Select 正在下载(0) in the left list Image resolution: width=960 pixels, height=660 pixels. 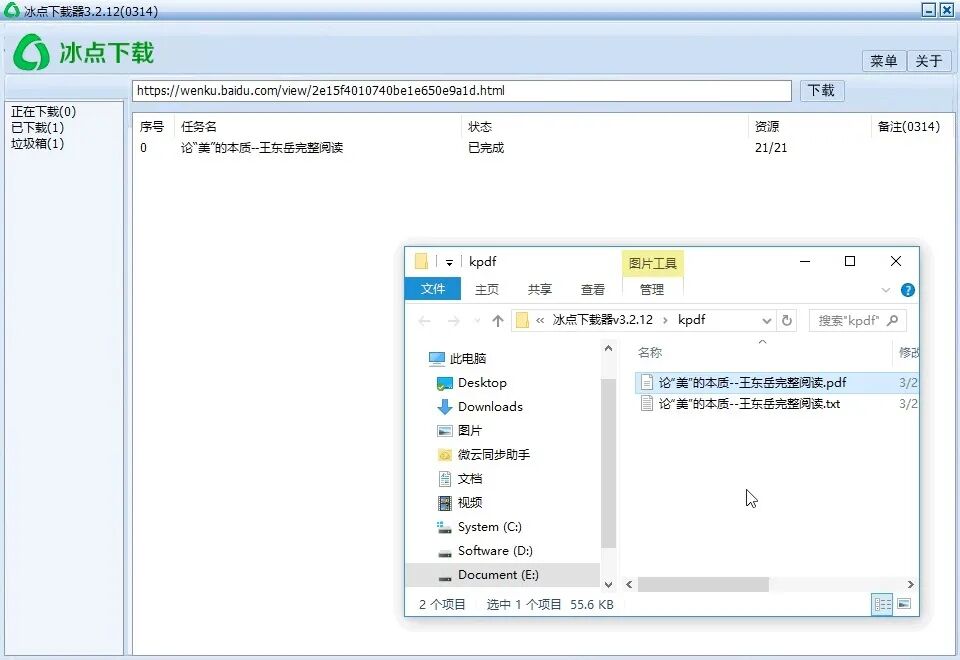click(x=43, y=111)
